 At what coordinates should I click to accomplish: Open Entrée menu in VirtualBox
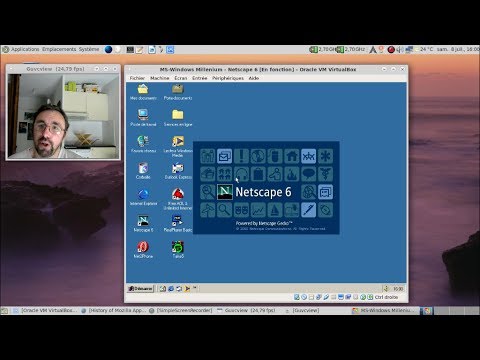coord(200,78)
